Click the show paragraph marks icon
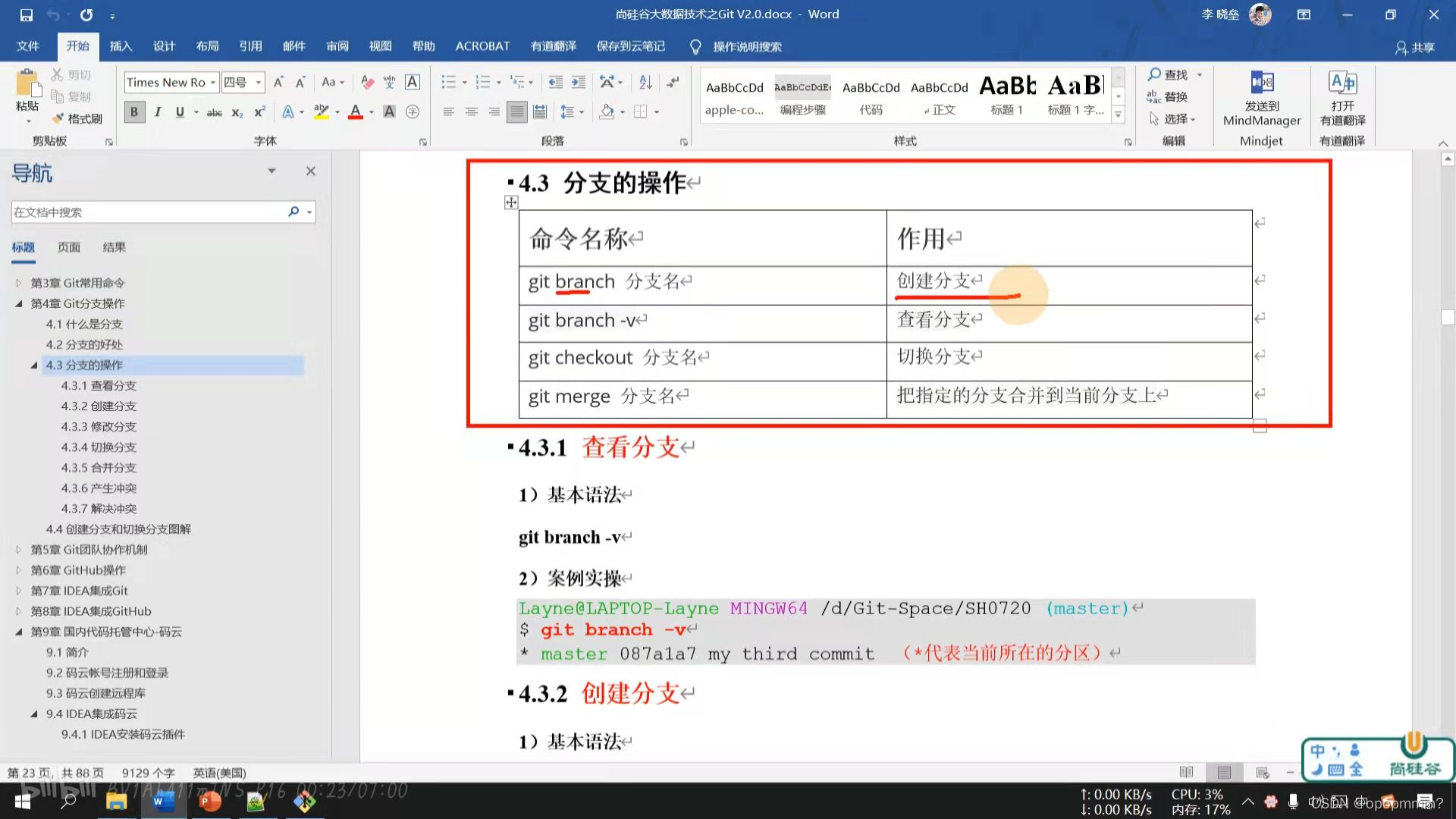 [x=673, y=82]
